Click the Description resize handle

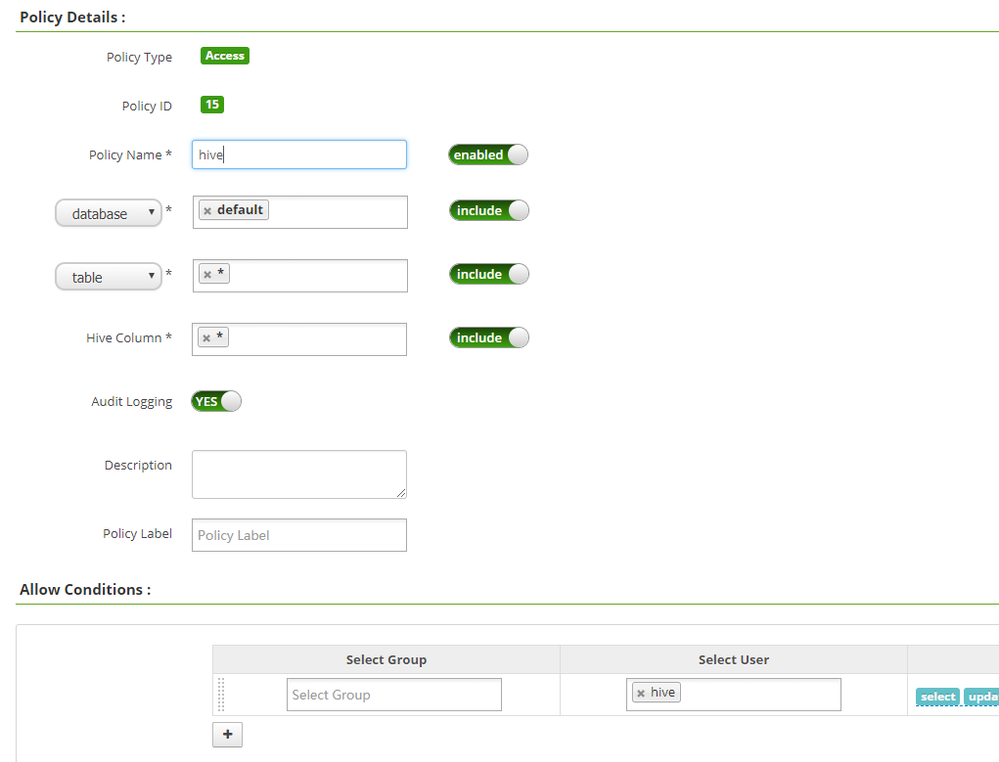(401, 492)
